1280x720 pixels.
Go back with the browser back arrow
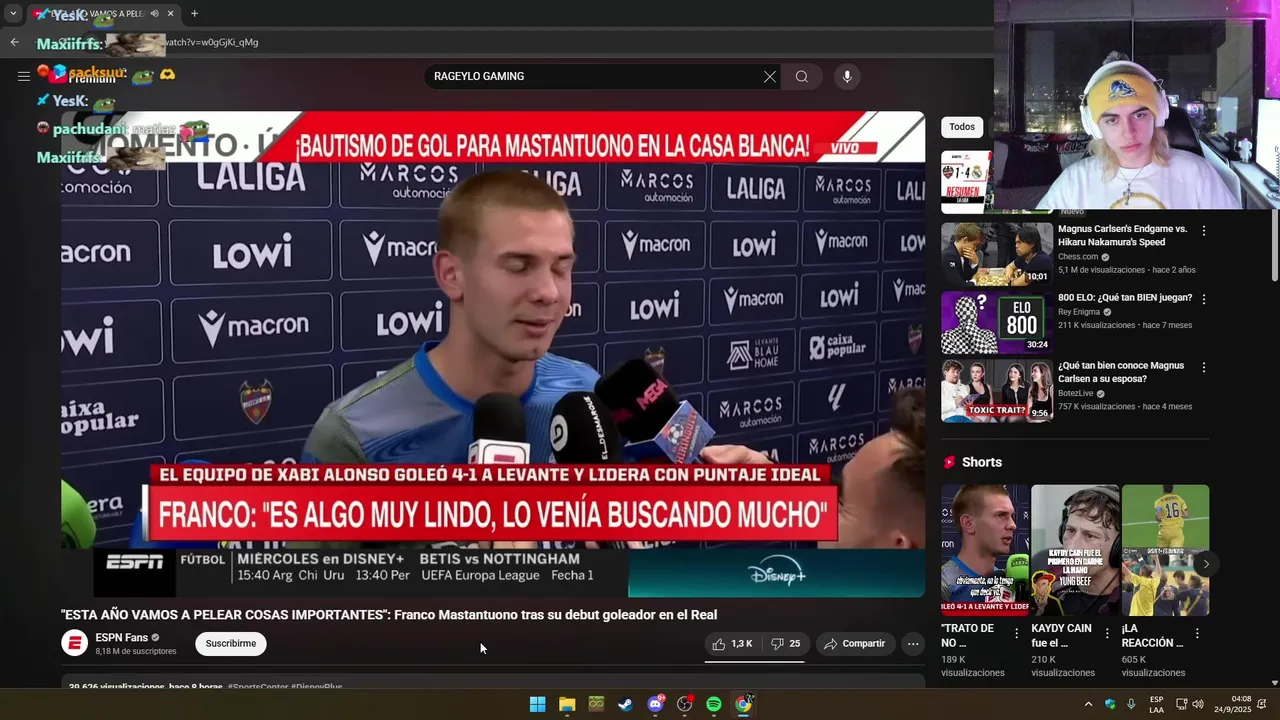(x=14, y=42)
